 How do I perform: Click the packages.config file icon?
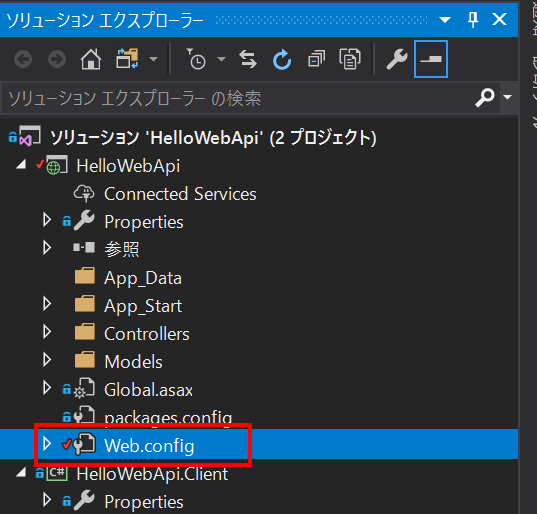click(x=85, y=415)
